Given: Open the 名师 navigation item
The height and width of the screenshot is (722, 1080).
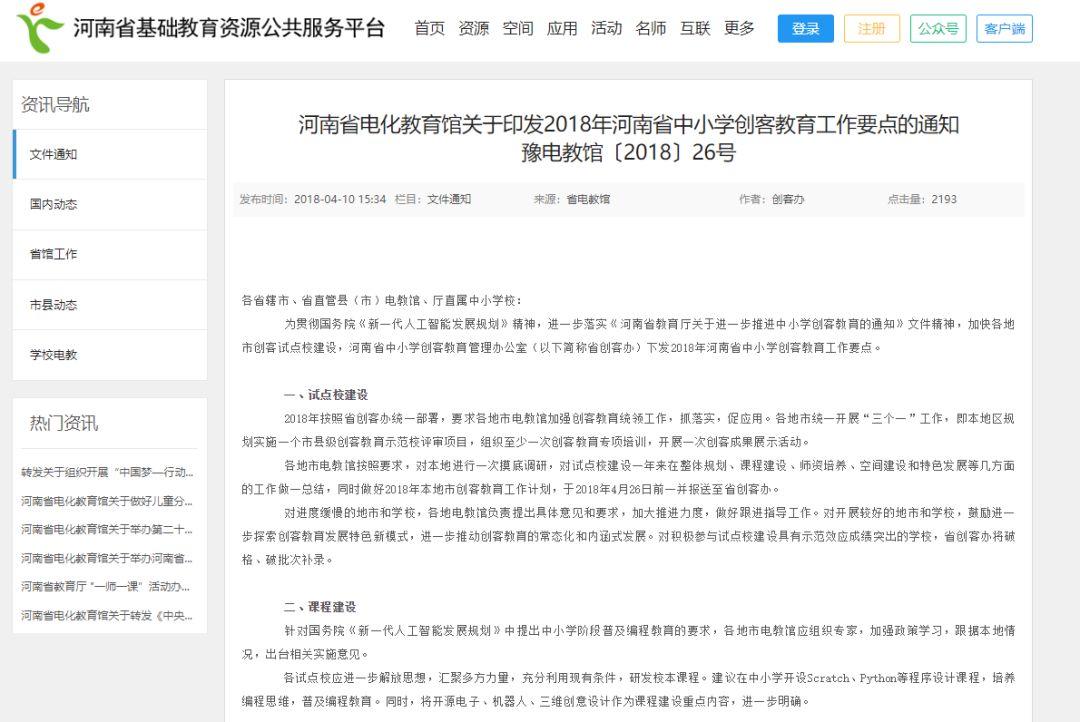Looking at the screenshot, I should pyautogui.click(x=650, y=28).
